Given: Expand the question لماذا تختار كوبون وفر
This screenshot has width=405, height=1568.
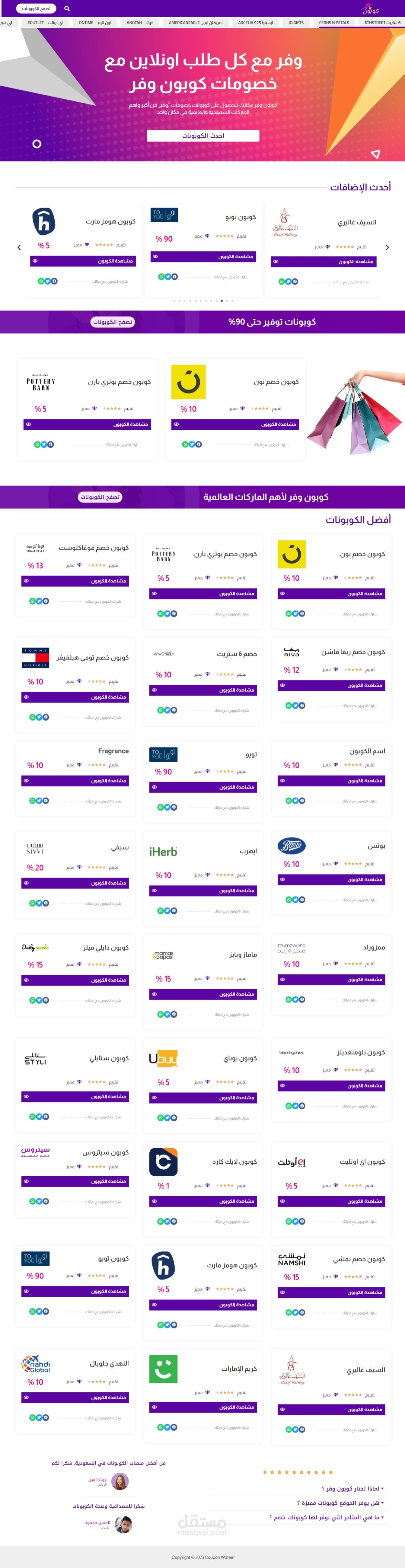Looking at the screenshot, I should point(353,1489).
